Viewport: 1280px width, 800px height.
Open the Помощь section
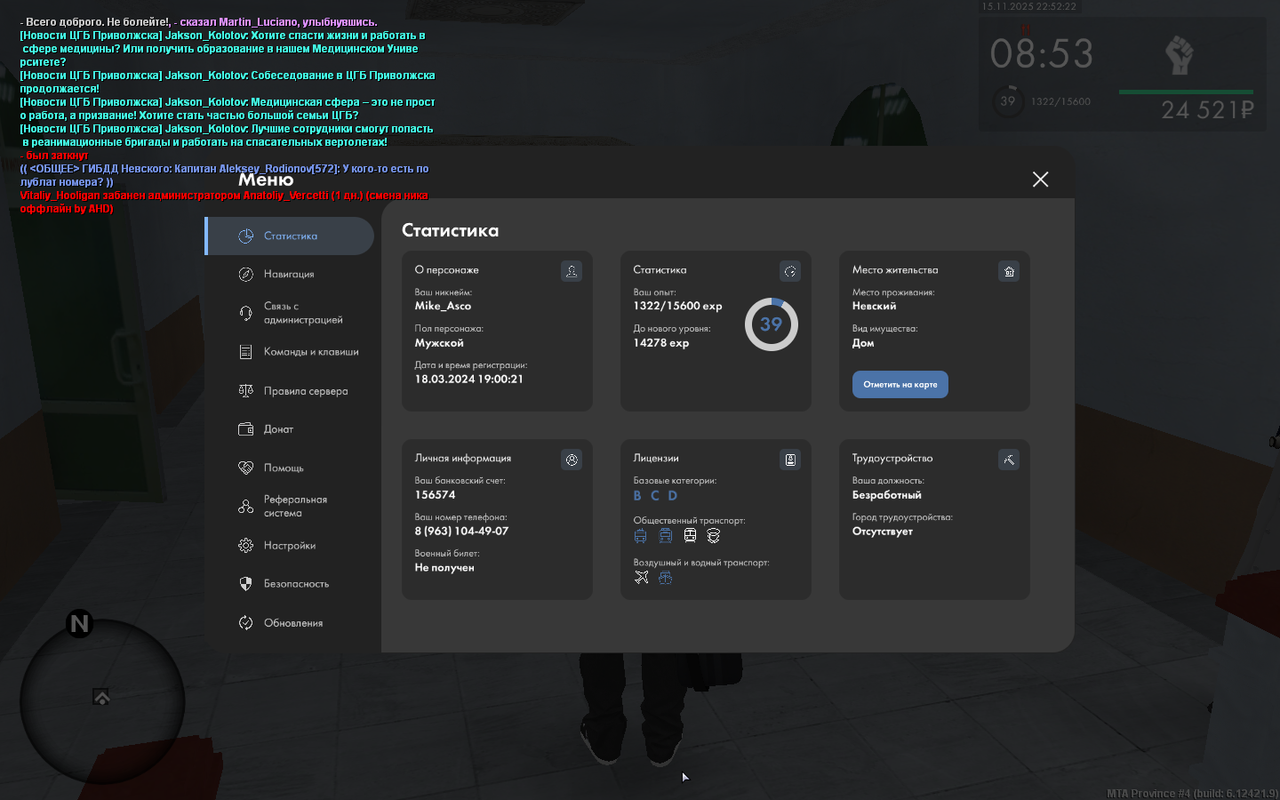click(284, 468)
